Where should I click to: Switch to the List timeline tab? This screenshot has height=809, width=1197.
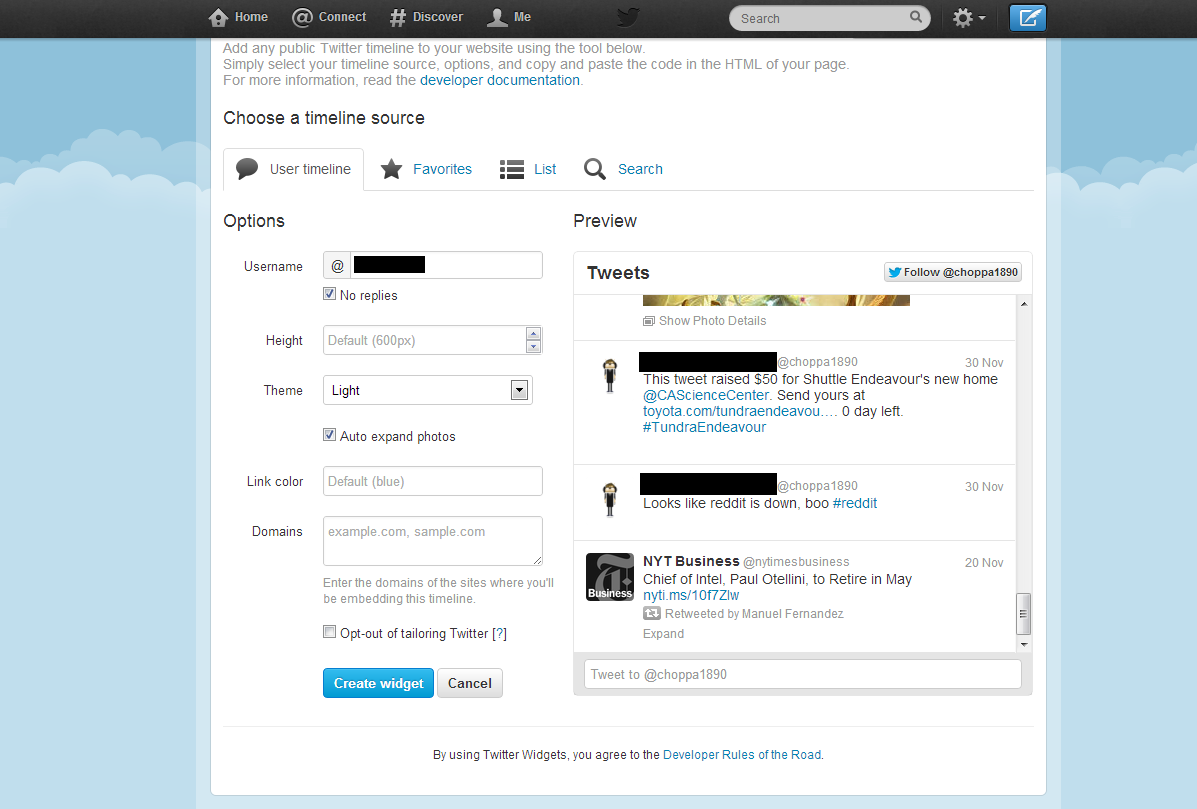(528, 169)
